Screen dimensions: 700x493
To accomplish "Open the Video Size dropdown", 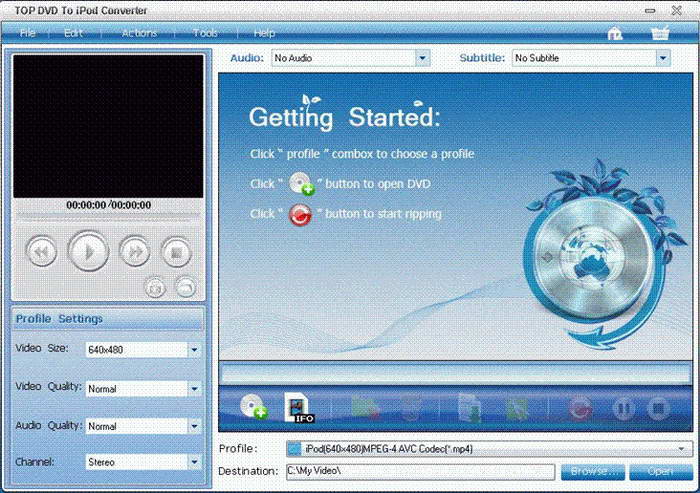I will coord(194,350).
